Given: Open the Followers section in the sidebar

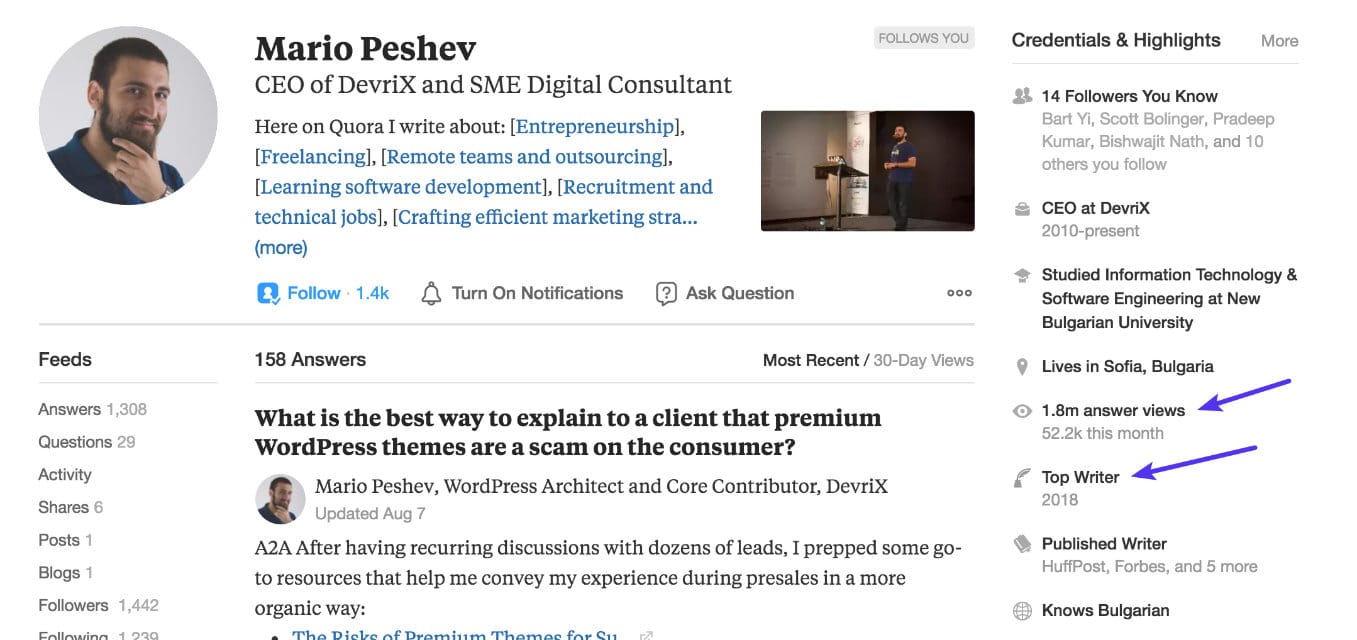Looking at the screenshot, I should 73,605.
